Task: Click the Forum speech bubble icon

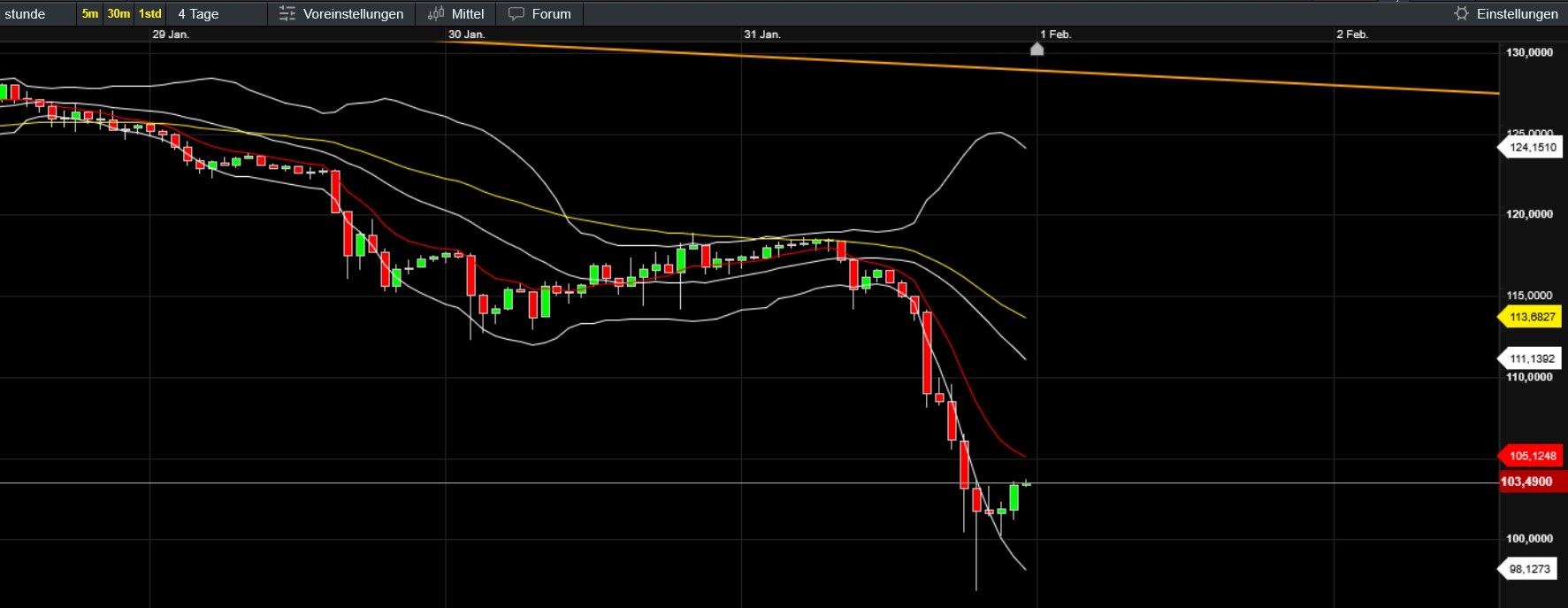Action: pyautogui.click(x=516, y=14)
